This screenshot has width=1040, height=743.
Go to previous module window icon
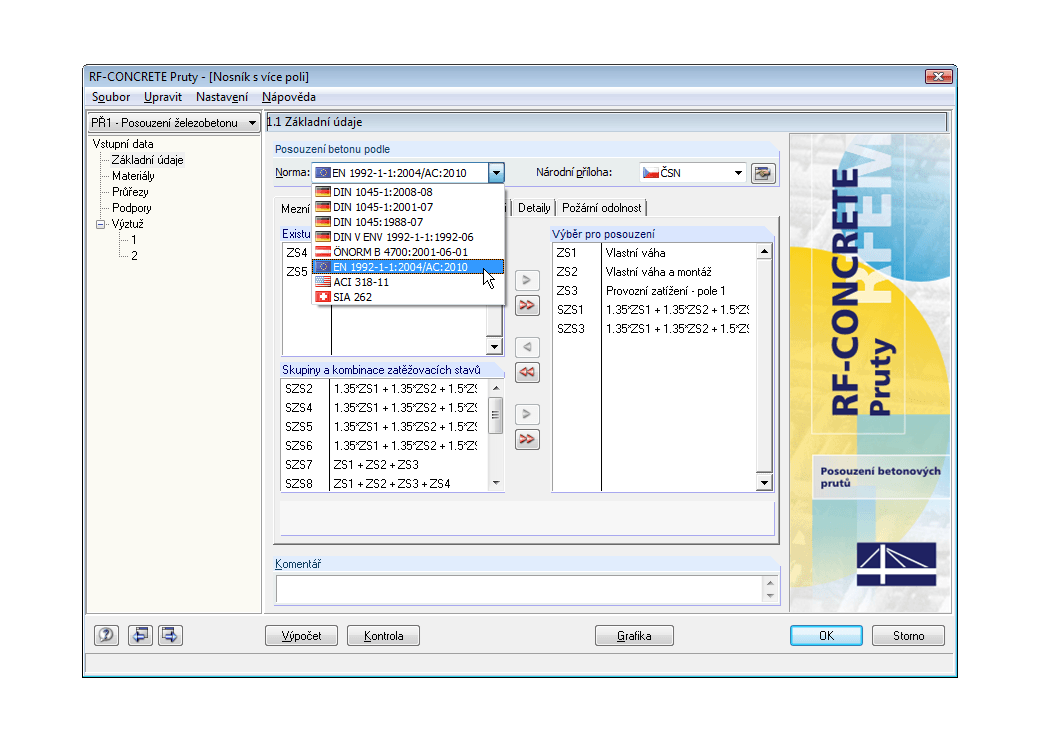[140, 636]
